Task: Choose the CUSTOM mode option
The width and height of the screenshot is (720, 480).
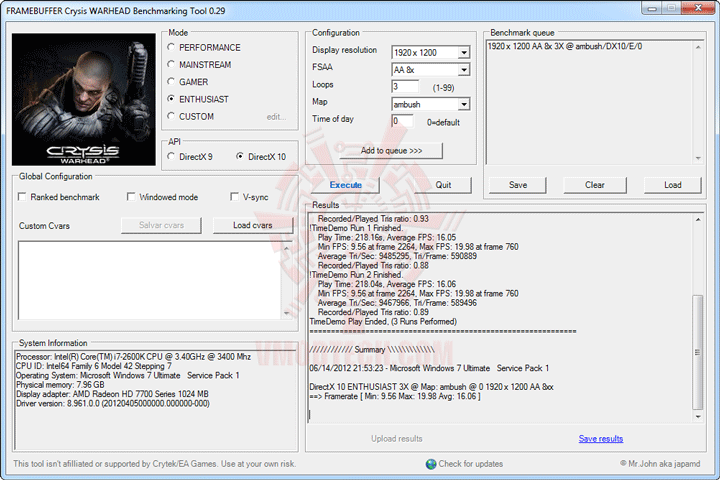Action: [x=171, y=116]
